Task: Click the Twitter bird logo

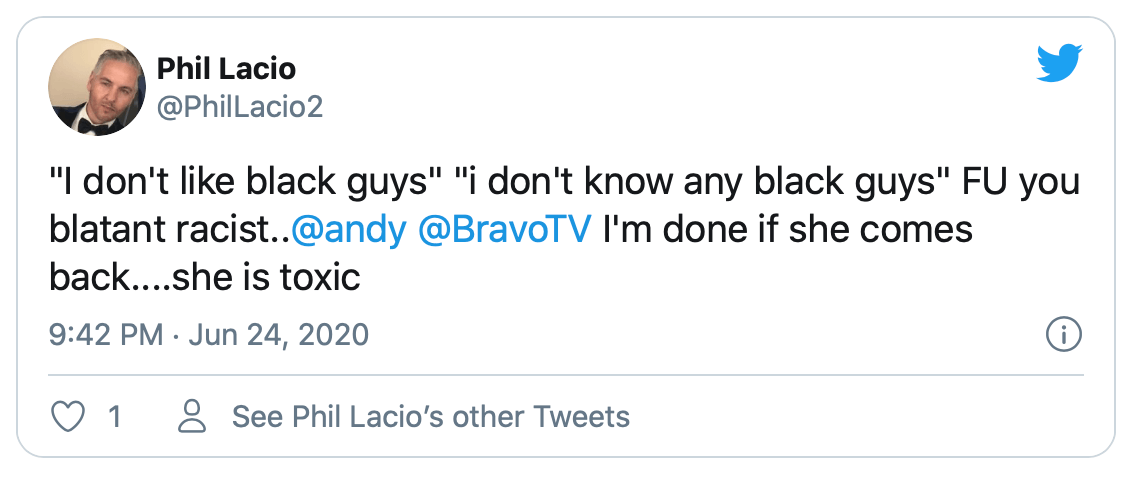Action: point(1060,65)
